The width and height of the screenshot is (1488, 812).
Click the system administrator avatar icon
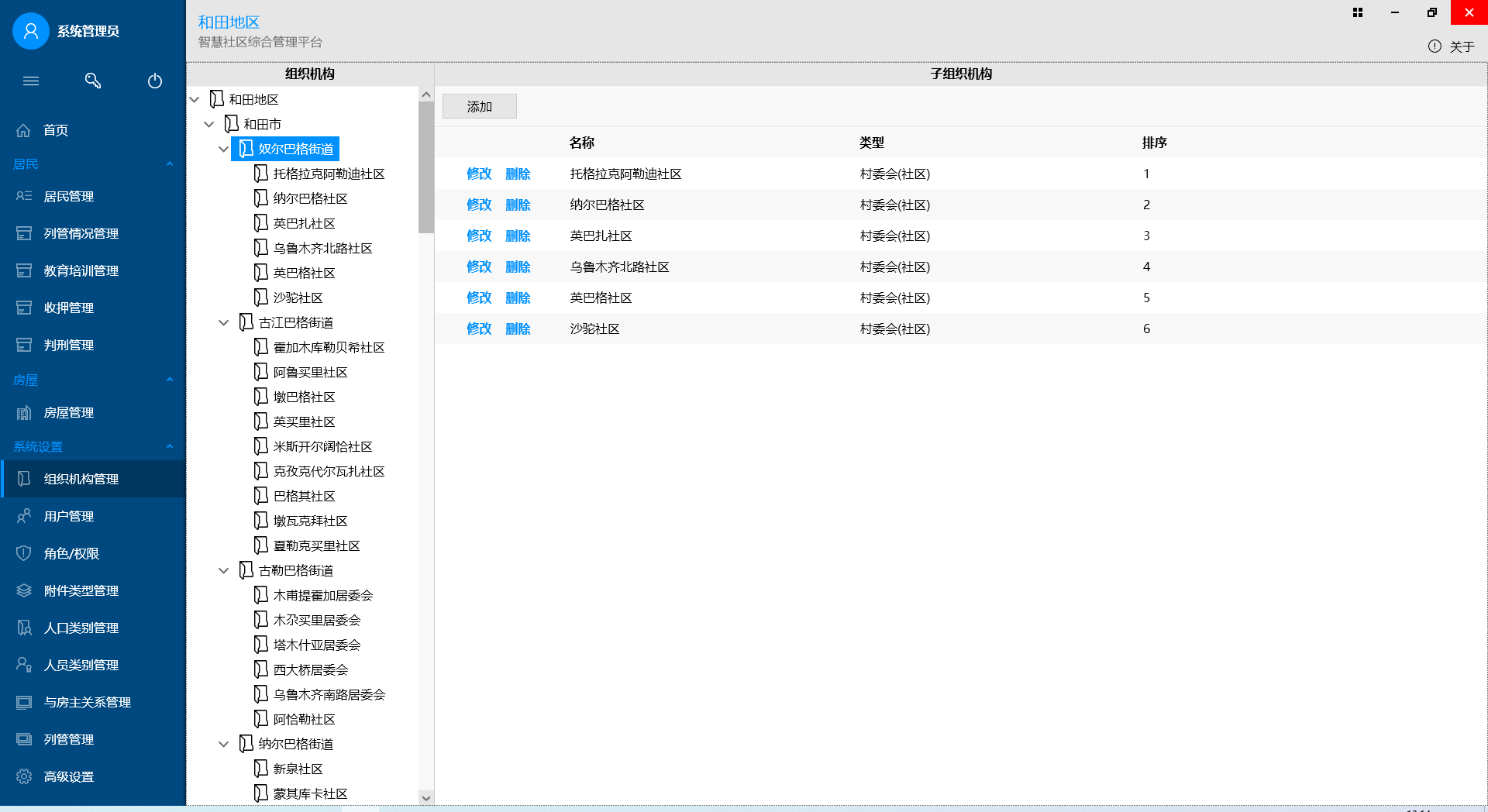(x=31, y=31)
